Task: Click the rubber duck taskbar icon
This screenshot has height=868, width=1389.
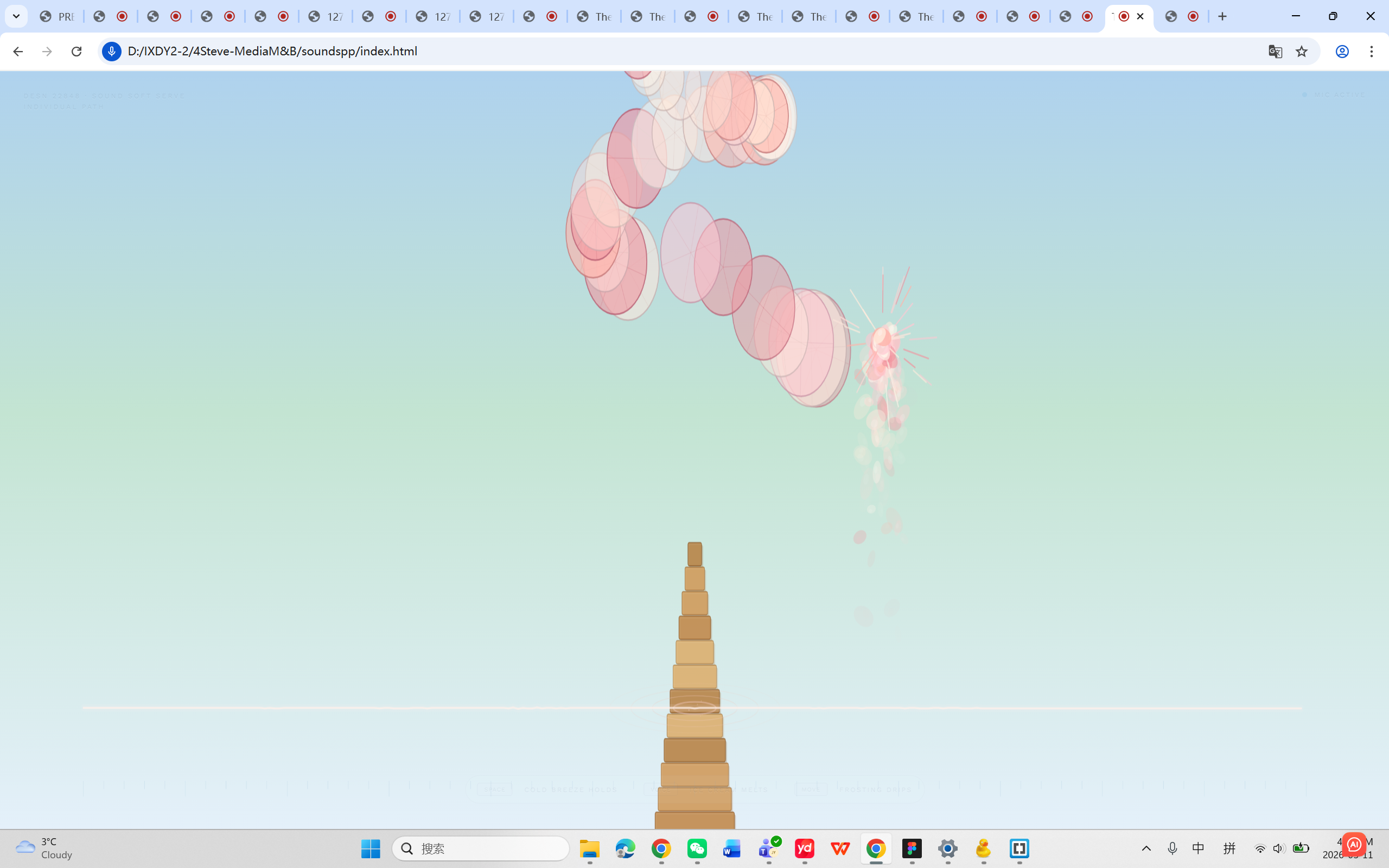Action: click(983, 848)
